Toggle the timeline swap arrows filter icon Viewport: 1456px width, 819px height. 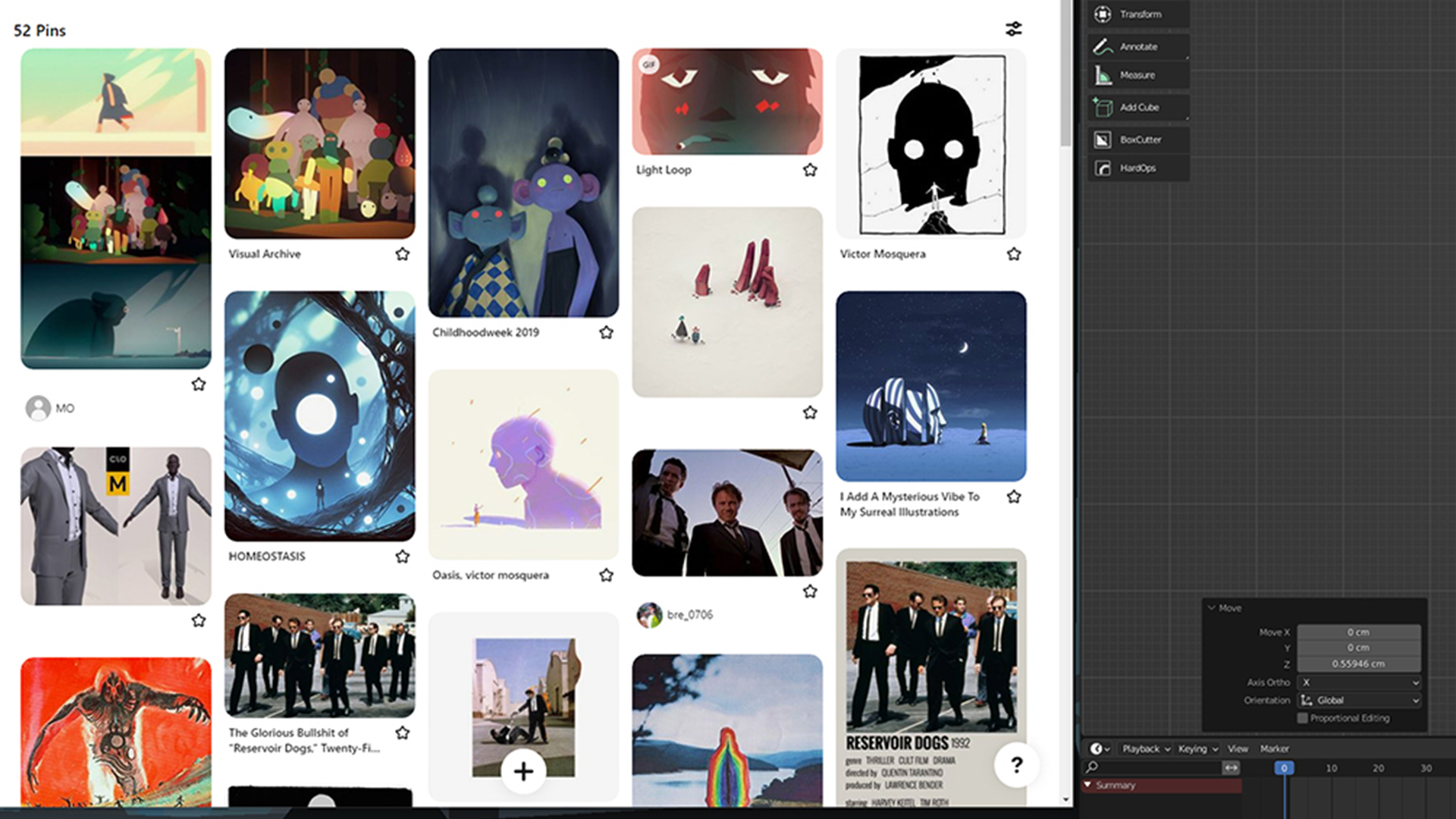1231,767
